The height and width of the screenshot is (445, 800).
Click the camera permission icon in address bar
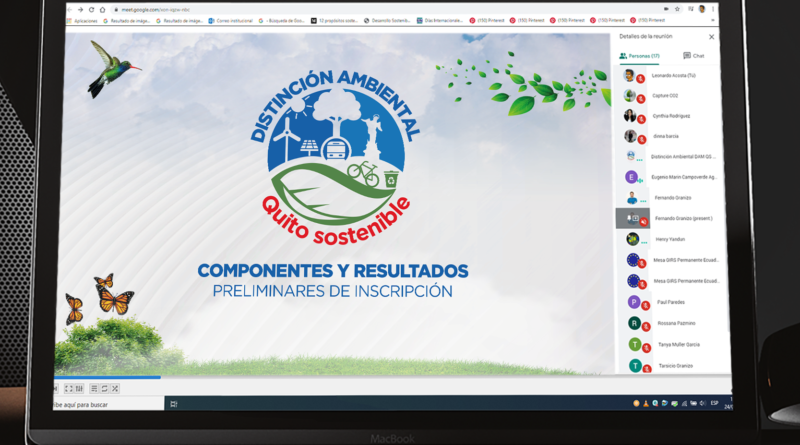666,9
